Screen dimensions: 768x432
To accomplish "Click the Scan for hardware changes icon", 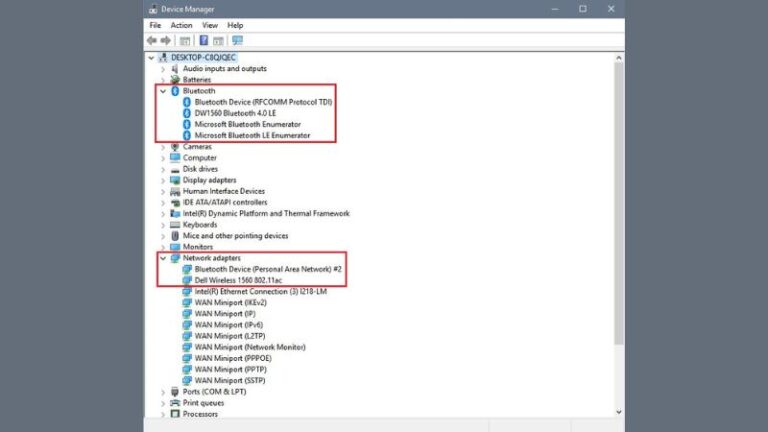I will pyautogui.click(x=238, y=41).
